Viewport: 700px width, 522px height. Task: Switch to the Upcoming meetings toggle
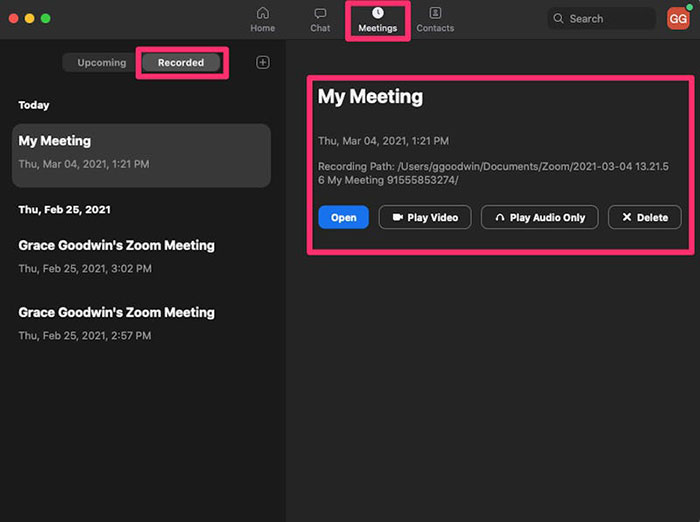click(102, 62)
